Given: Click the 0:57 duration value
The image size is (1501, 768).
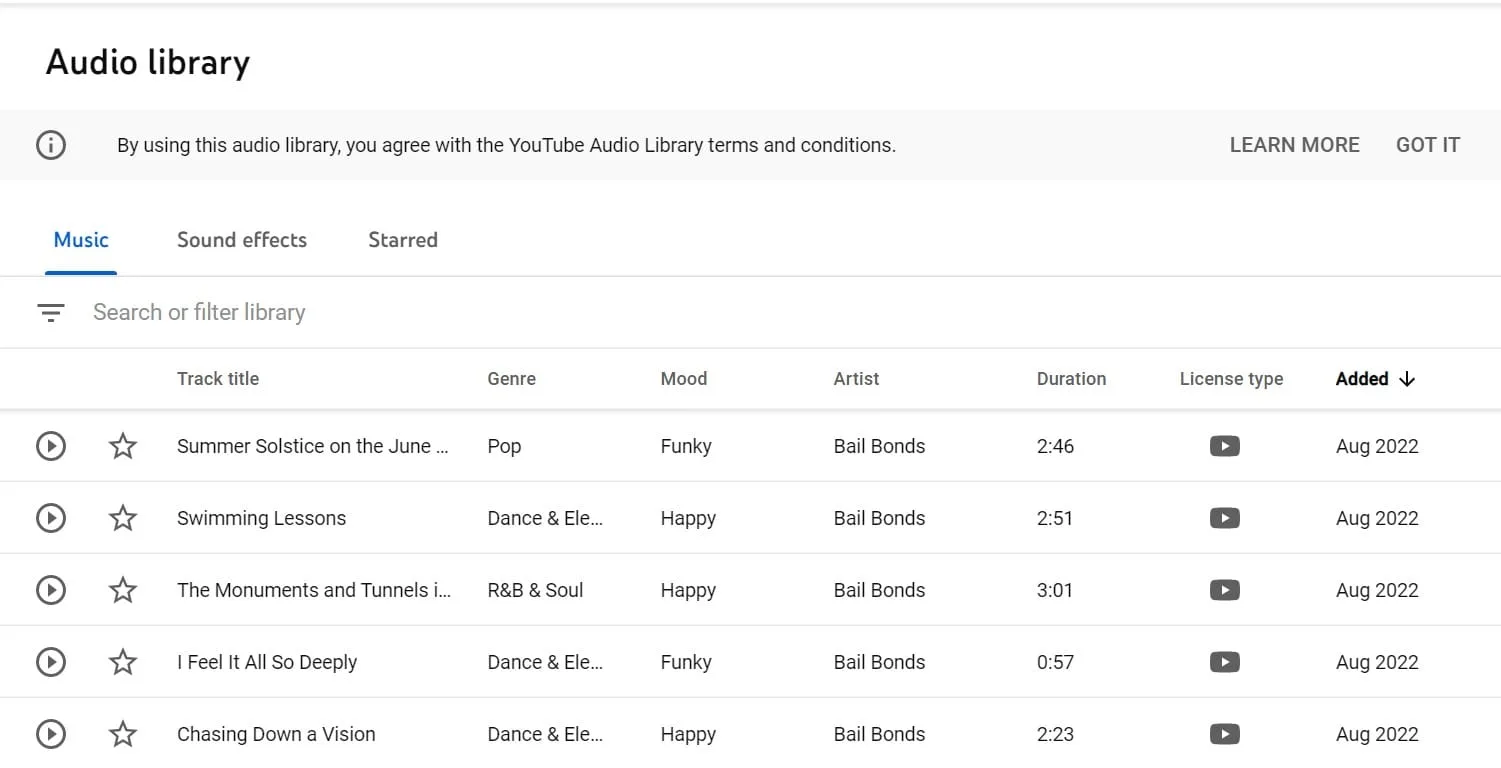Looking at the screenshot, I should pos(1056,662).
